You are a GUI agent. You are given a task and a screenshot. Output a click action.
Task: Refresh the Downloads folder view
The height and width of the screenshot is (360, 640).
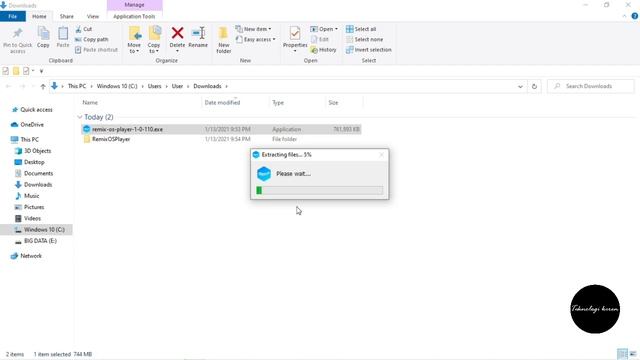(534, 87)
